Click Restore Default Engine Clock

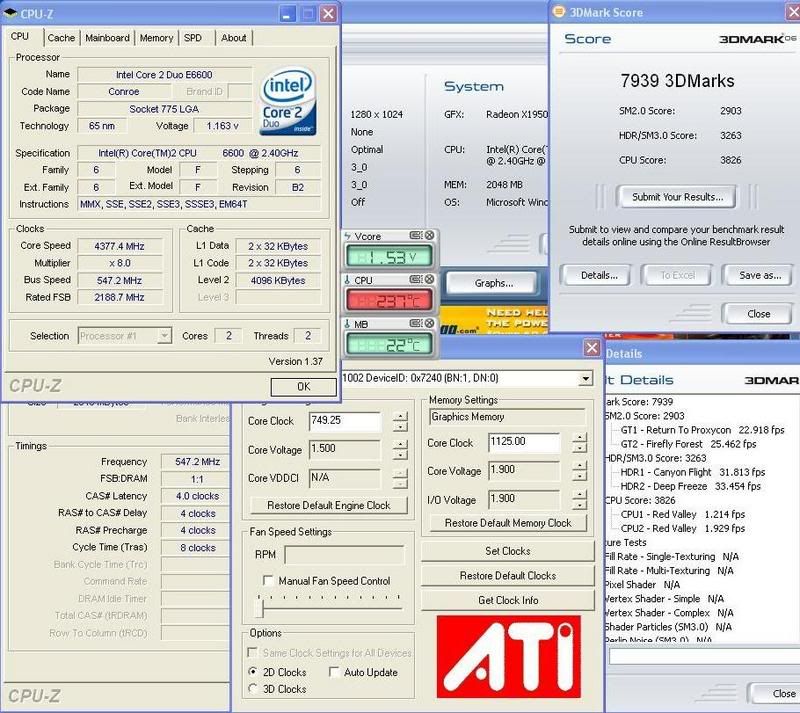click(329, 505)
